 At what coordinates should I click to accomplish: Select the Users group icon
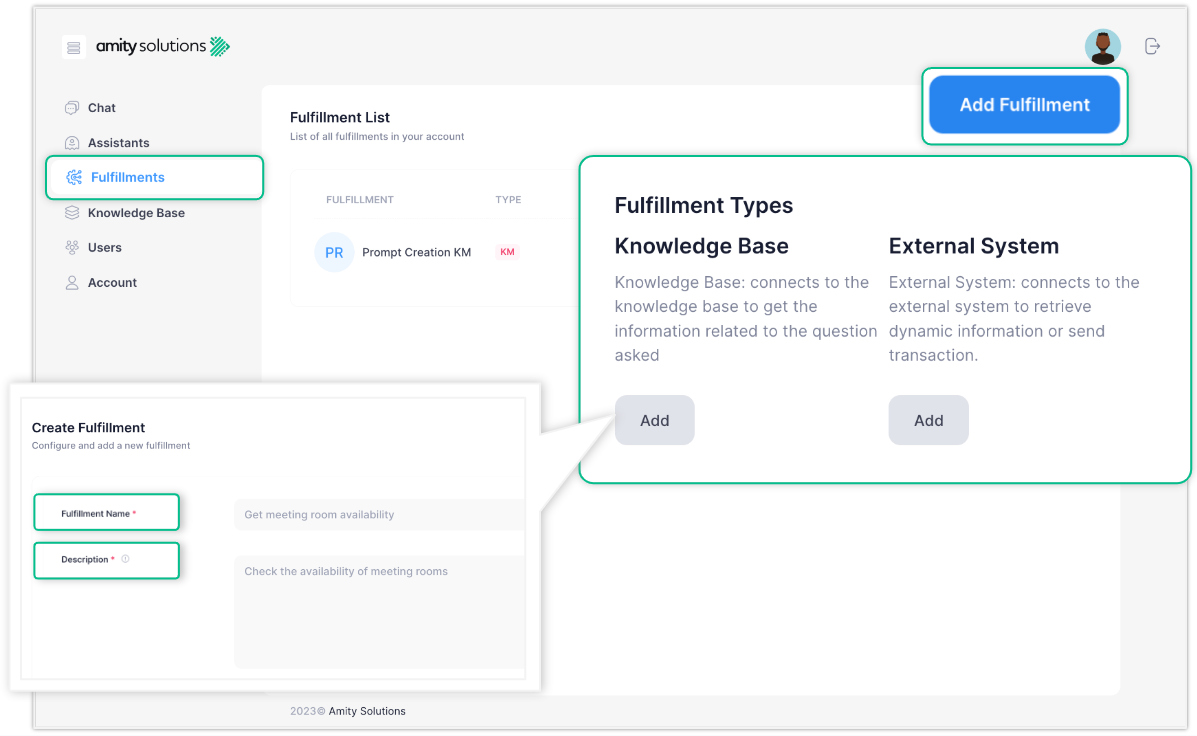coord(71,248)
